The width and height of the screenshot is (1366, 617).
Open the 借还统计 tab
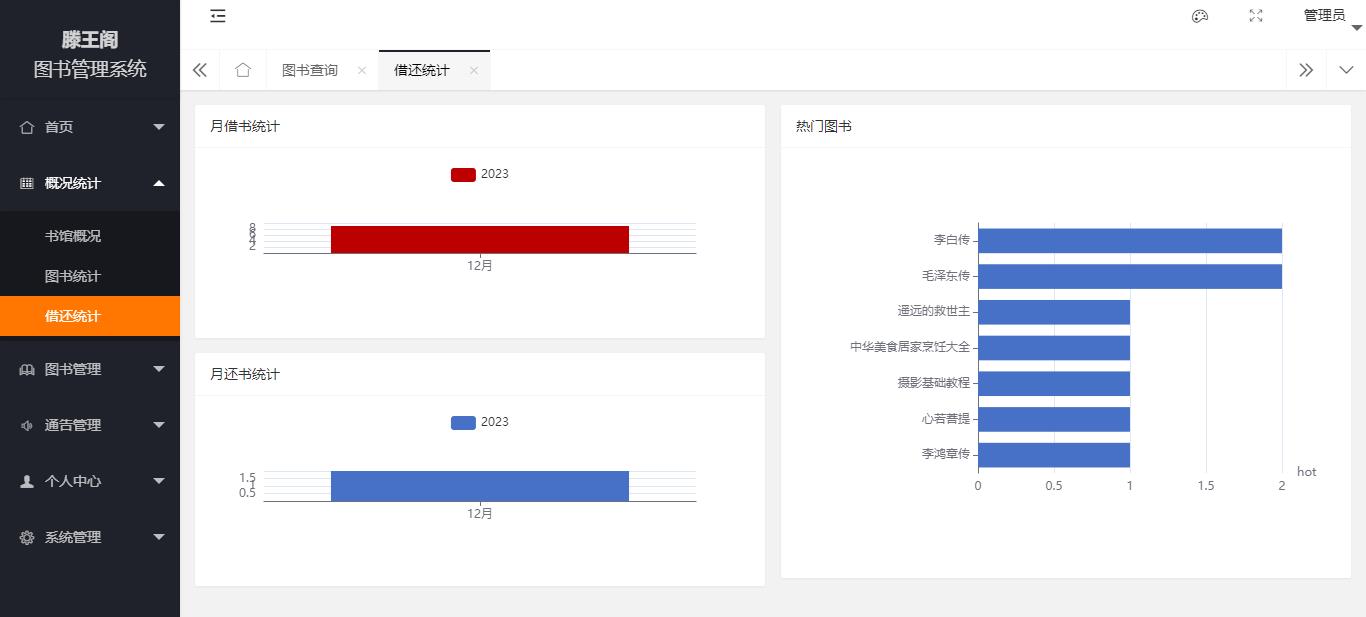click(x=424, y=70)
